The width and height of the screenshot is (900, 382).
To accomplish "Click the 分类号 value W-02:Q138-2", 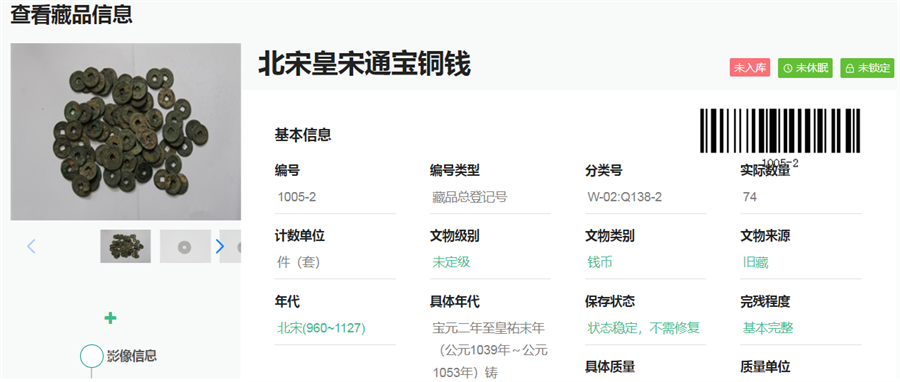I will coord(624,197).
